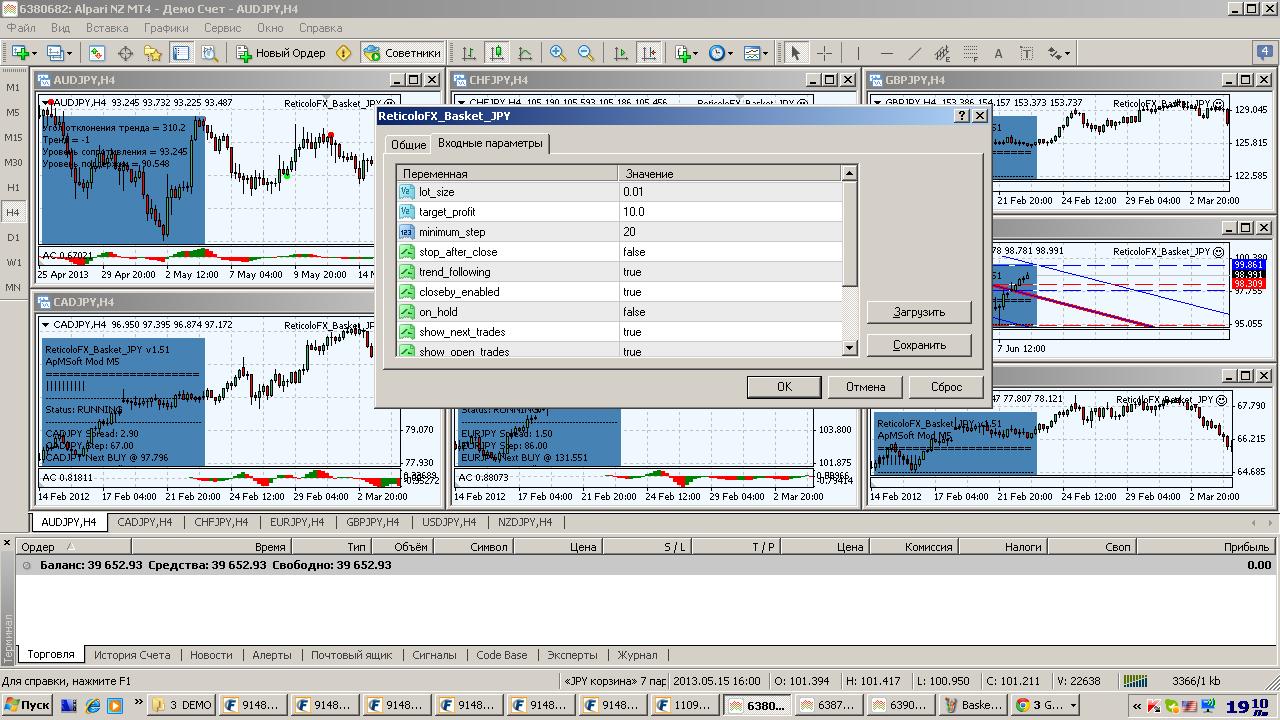The height and width of the screenshot is (720, 1280).
Task: Click the lot_size value 0.01
Action: point(730,192)
